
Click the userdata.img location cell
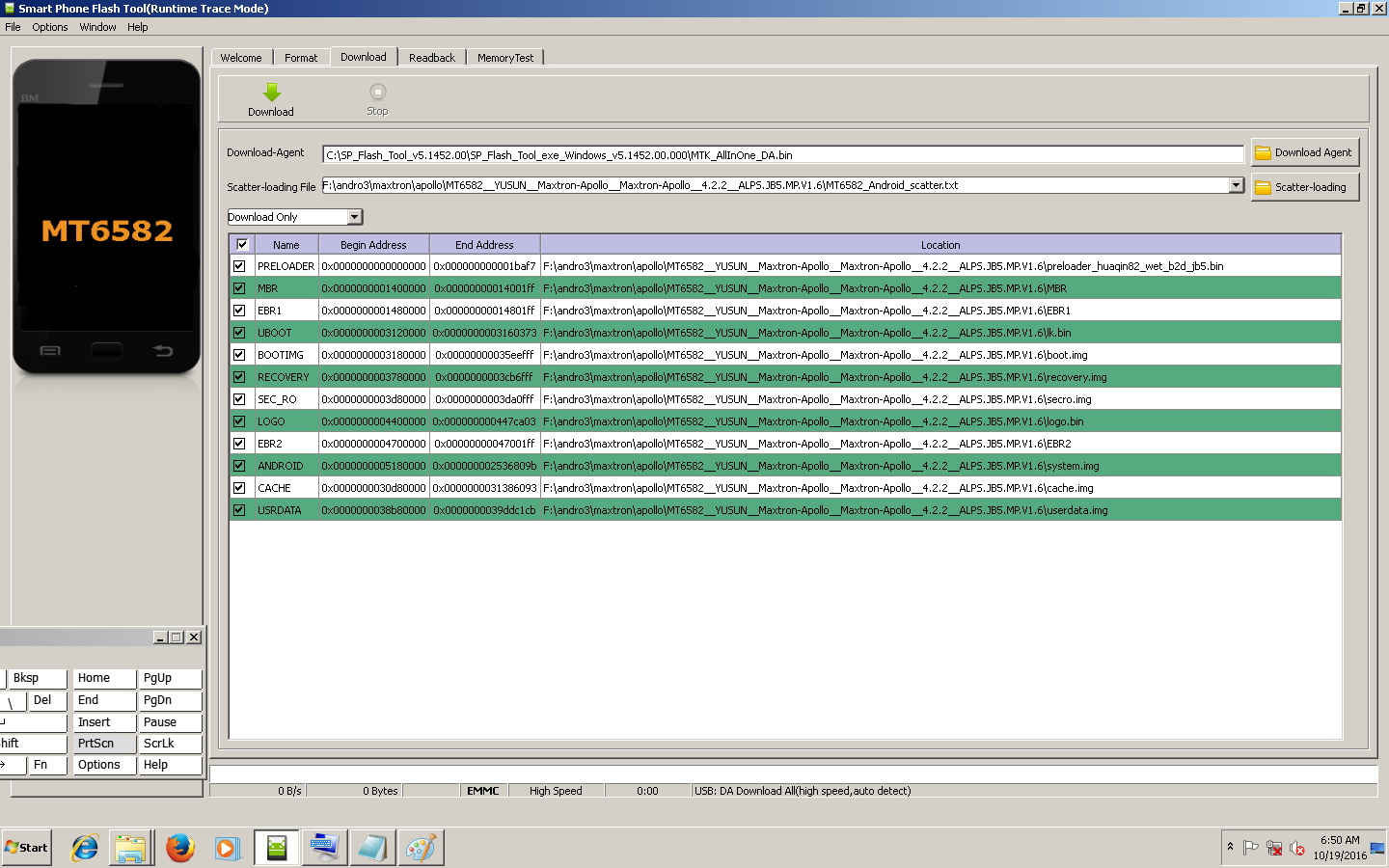click(940, 510)
